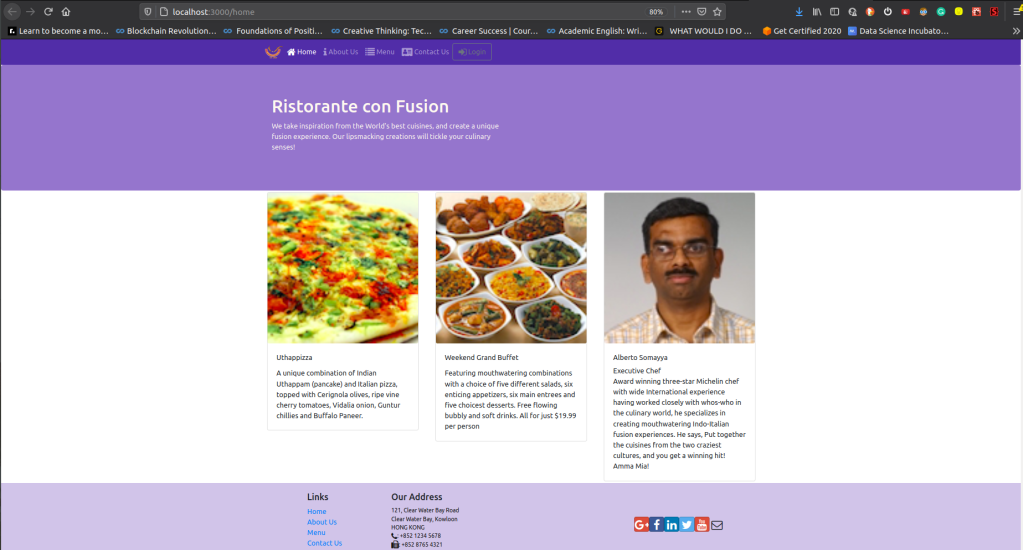
Task: Reload the page with browser refresh button
Action: click(48, 12)
